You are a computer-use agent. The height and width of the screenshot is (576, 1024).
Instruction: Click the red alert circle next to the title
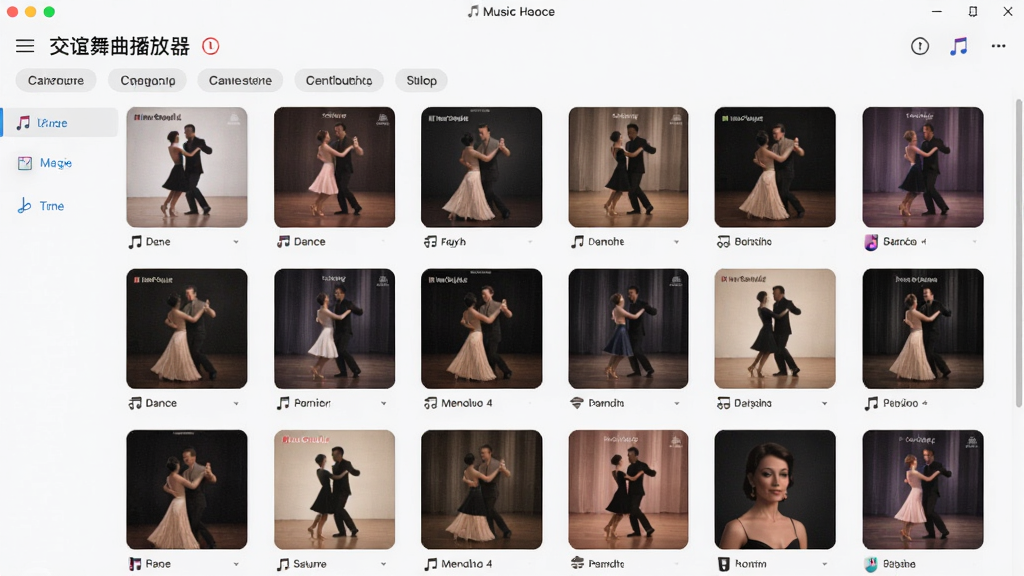(210, 46)
